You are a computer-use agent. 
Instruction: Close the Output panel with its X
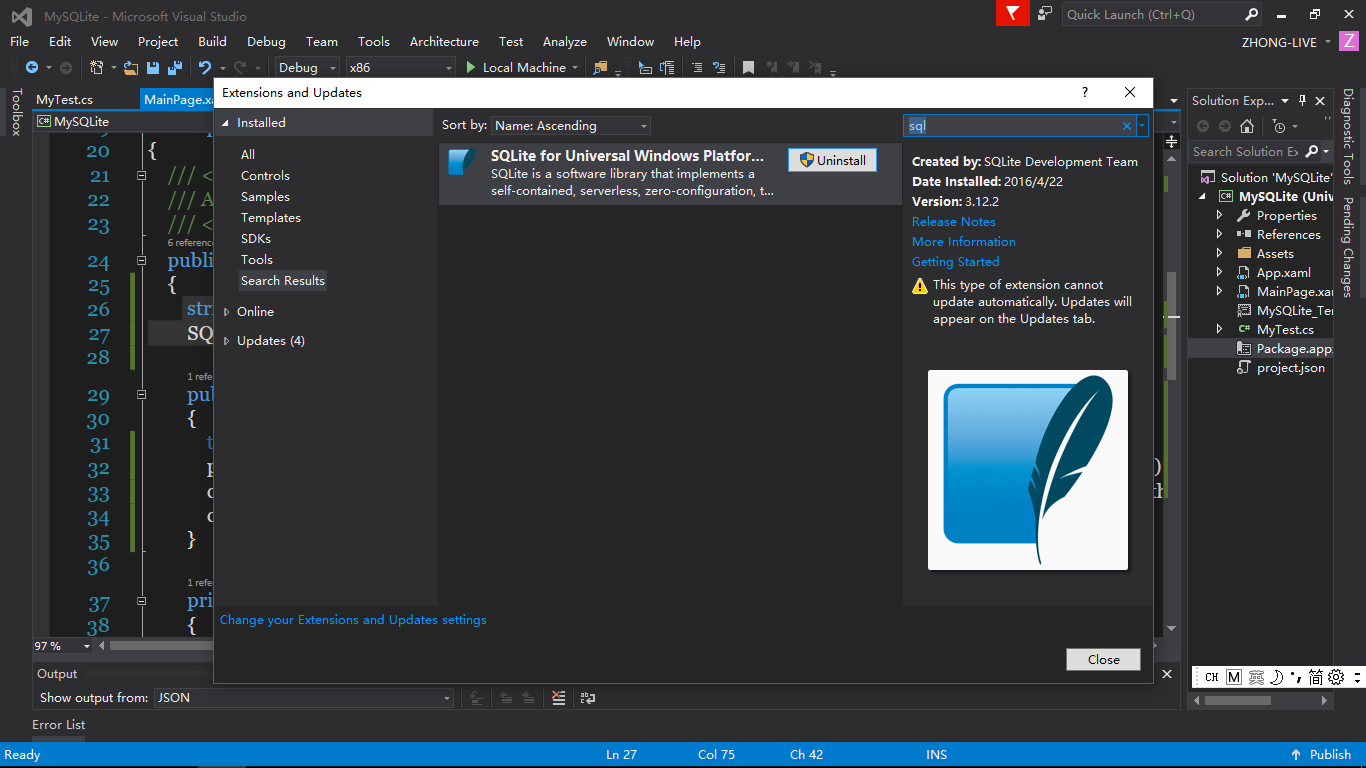[1166, 674]
